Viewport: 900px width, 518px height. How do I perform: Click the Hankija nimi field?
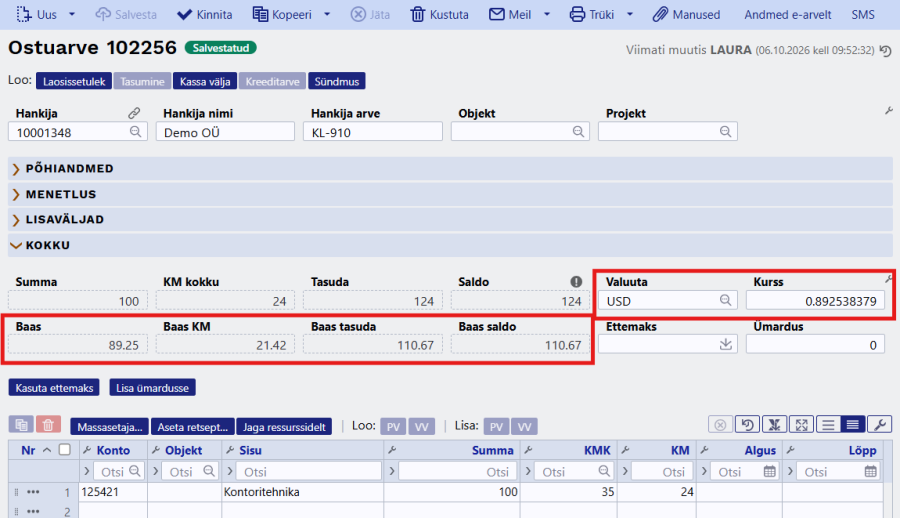(225, 132)
